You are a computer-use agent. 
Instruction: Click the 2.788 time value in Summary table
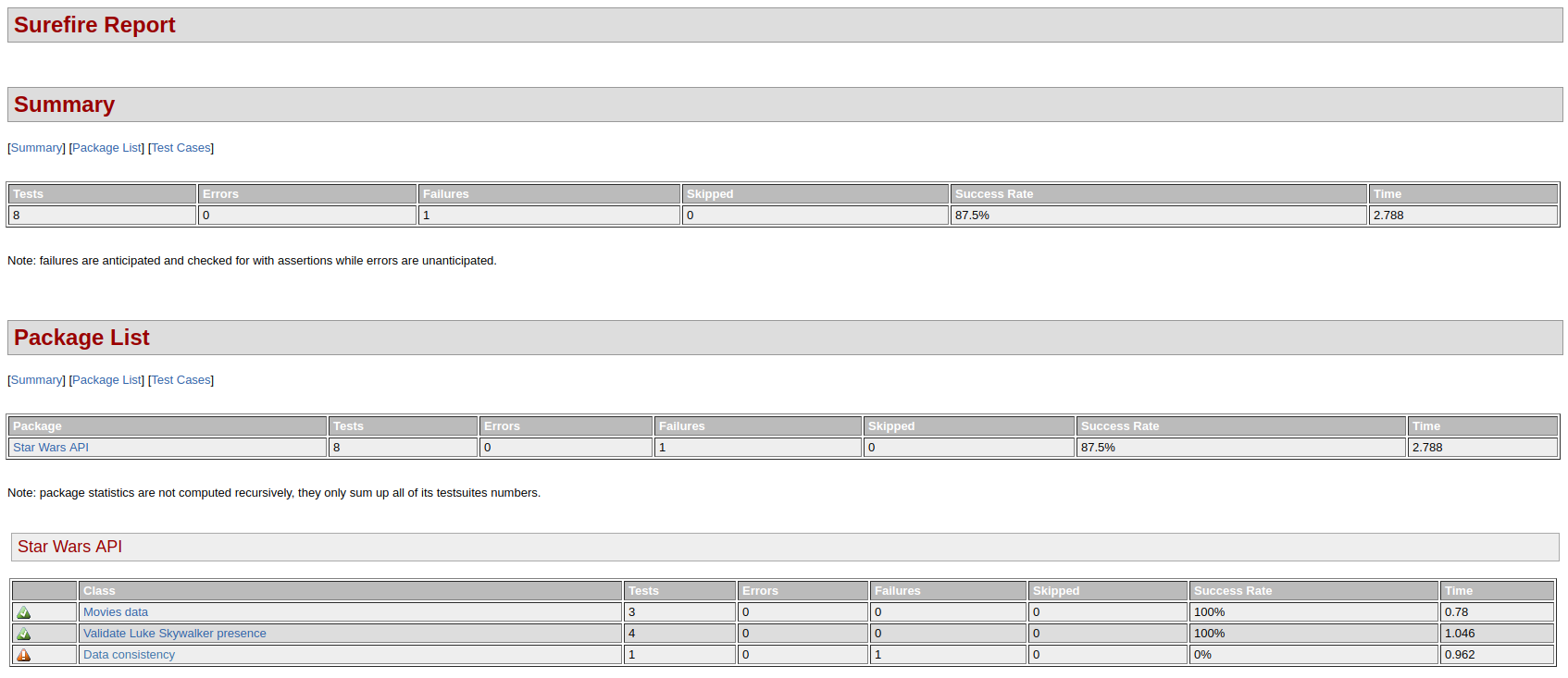coord(1388,216)
